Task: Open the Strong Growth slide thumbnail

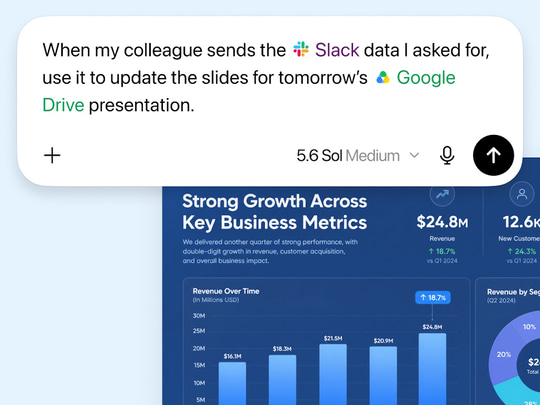Action: pyautogui.click(x=351, y=295)
